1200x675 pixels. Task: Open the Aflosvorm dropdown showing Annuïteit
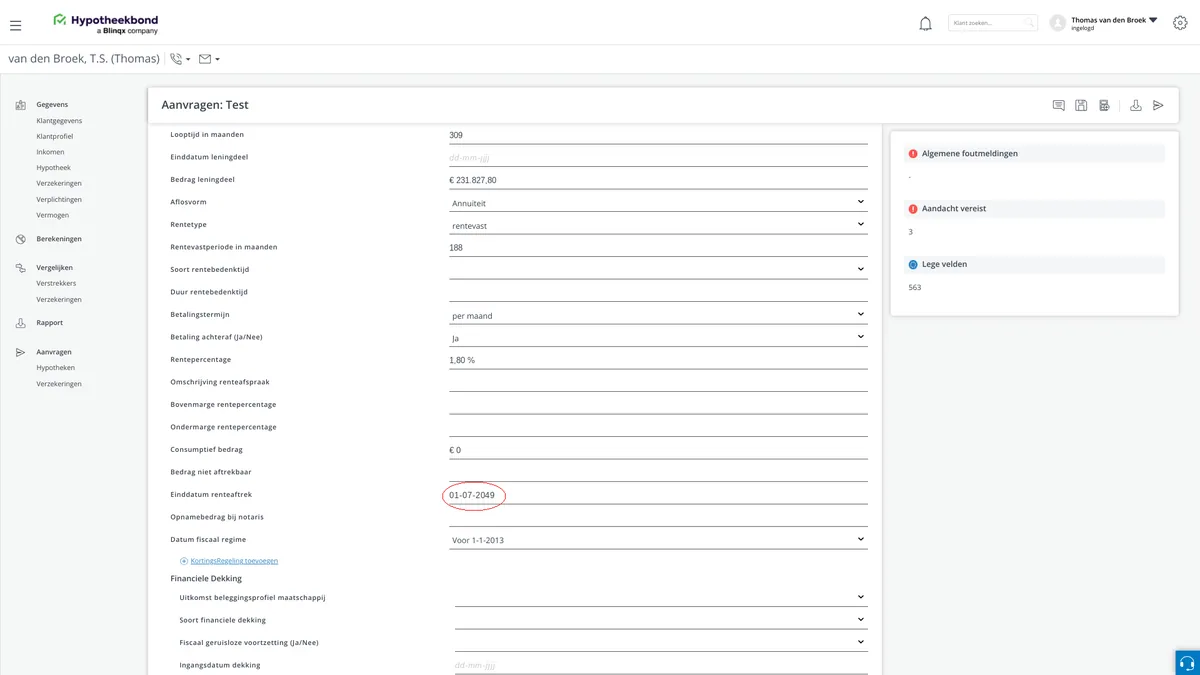(659, 203)
